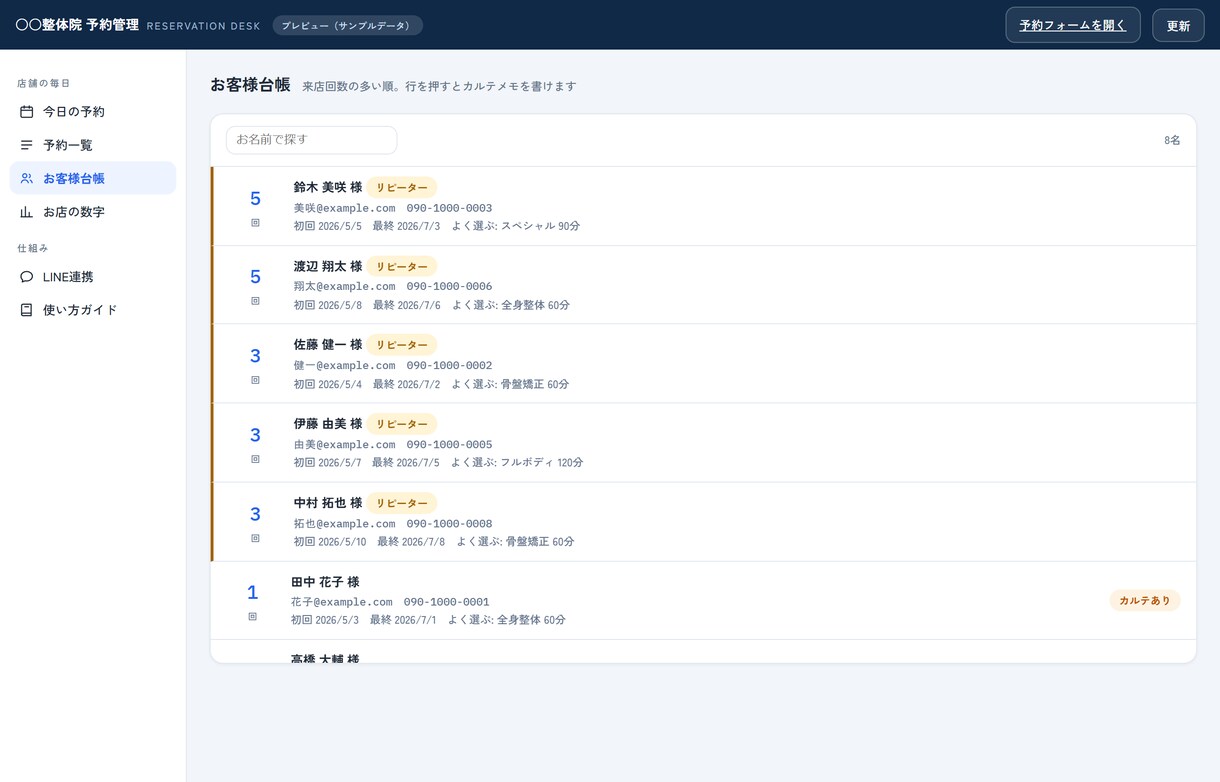Click email 由美@example.com
The height and width of the screenshot is (782, 1220).
[344, 445]
